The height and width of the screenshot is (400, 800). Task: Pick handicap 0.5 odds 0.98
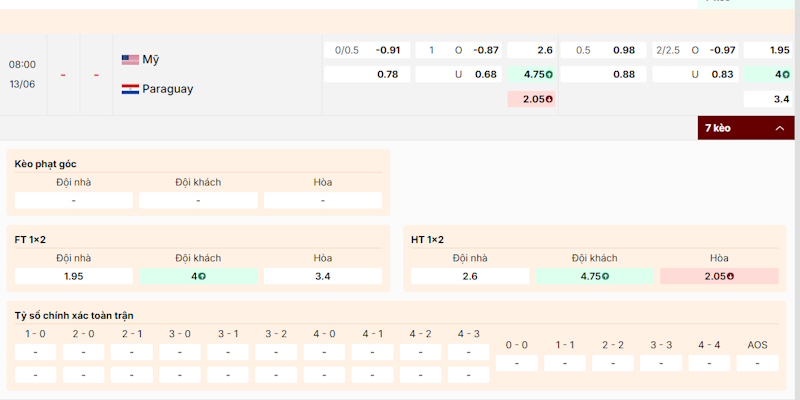pos(603,50)
